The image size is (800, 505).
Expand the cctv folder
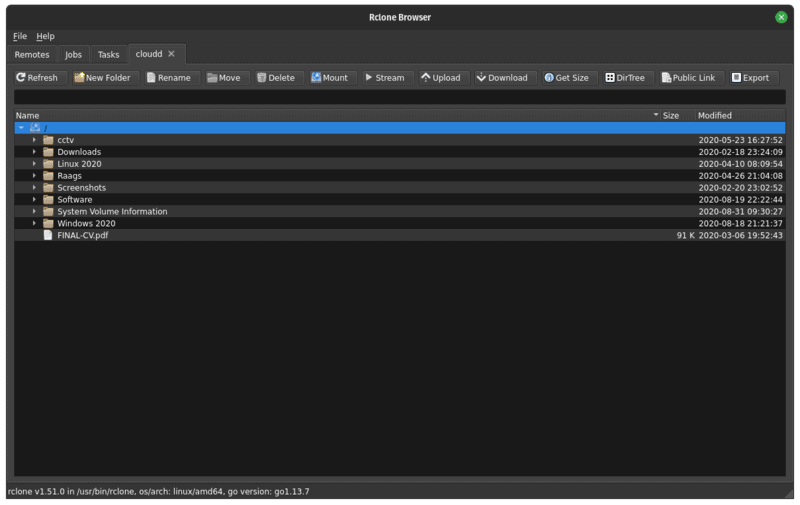(34, 140)
